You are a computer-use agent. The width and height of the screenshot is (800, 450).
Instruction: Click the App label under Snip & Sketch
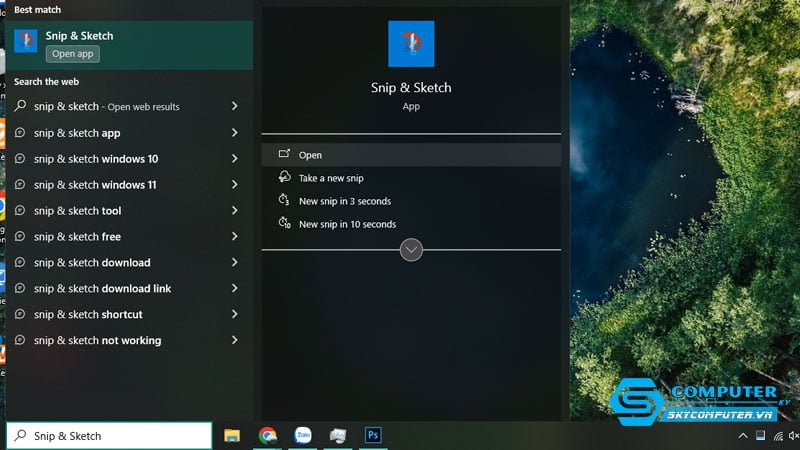pos(411,107)
